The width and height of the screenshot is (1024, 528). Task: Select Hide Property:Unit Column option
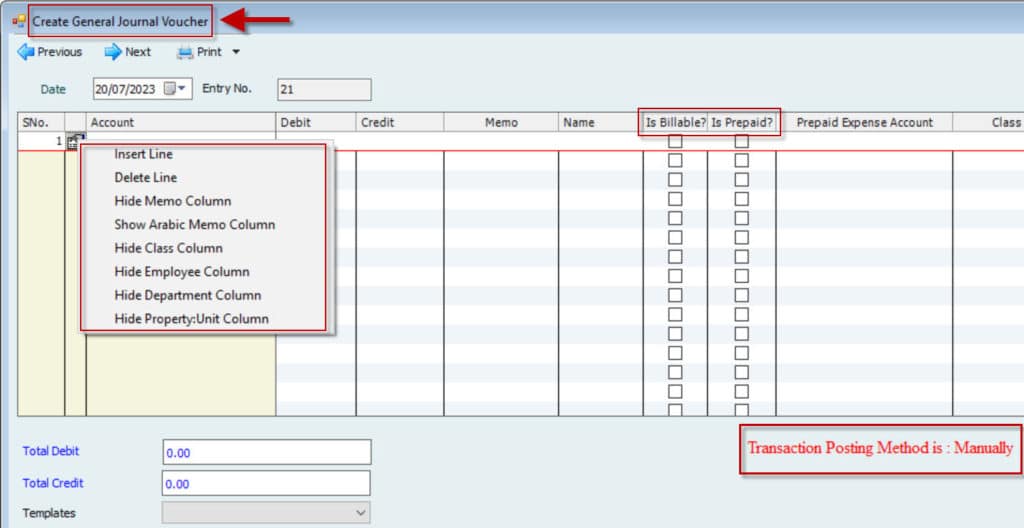click(x=191, y=319)
